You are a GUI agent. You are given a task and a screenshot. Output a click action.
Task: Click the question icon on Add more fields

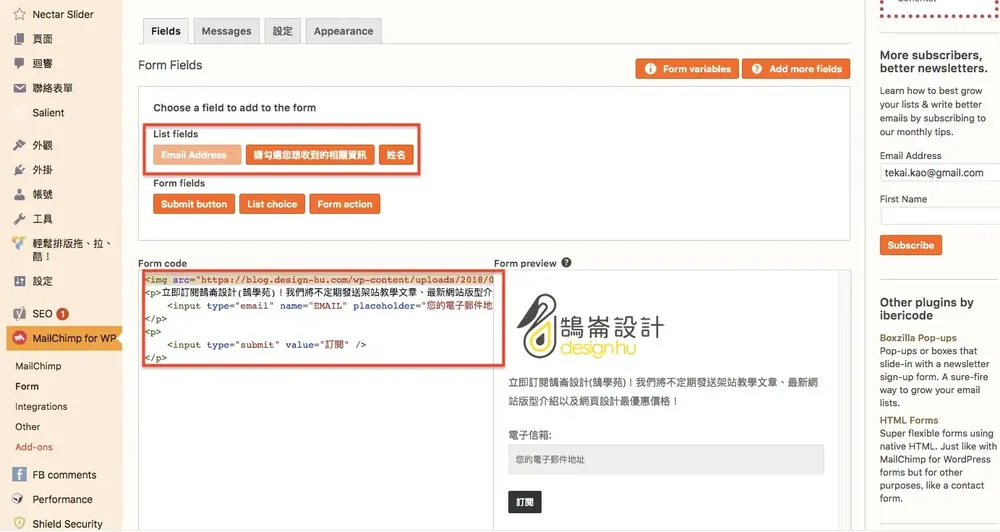click(x=756, y=69)
